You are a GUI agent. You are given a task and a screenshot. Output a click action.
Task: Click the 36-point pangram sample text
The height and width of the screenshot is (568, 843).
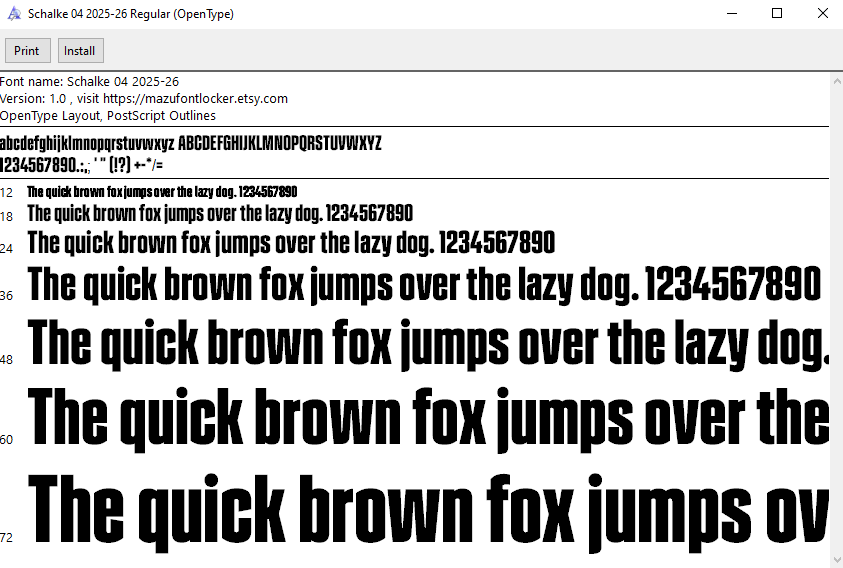(425, 286)
